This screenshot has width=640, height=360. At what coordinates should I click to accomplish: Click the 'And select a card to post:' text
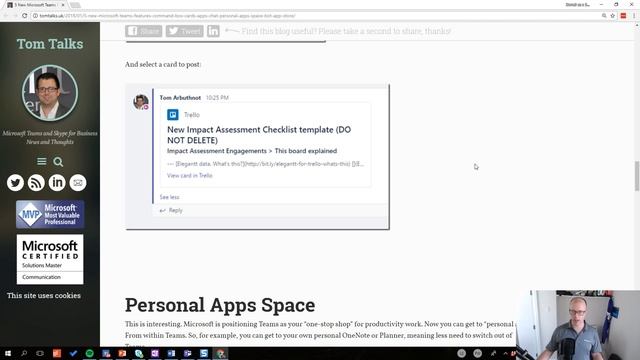(163, 64)
